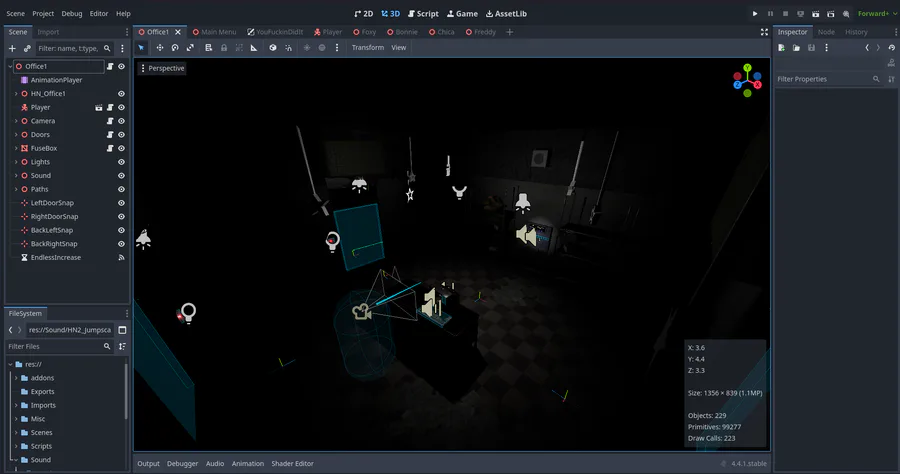900x474 pixels.
Task: Stop the running project
Action: point(785,14)
